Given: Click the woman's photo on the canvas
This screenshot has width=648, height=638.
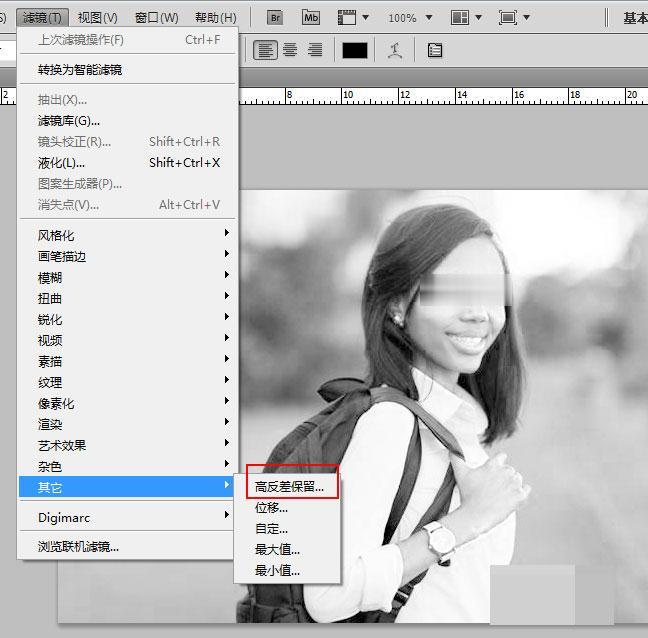Looking at the screenshot, I should point(444,406).
